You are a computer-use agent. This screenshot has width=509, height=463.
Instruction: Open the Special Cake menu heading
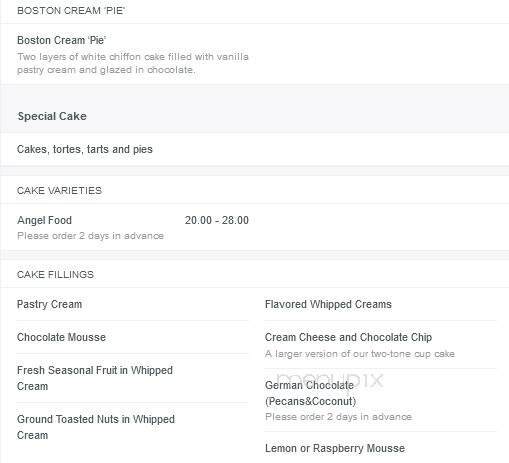pos(52,116)
